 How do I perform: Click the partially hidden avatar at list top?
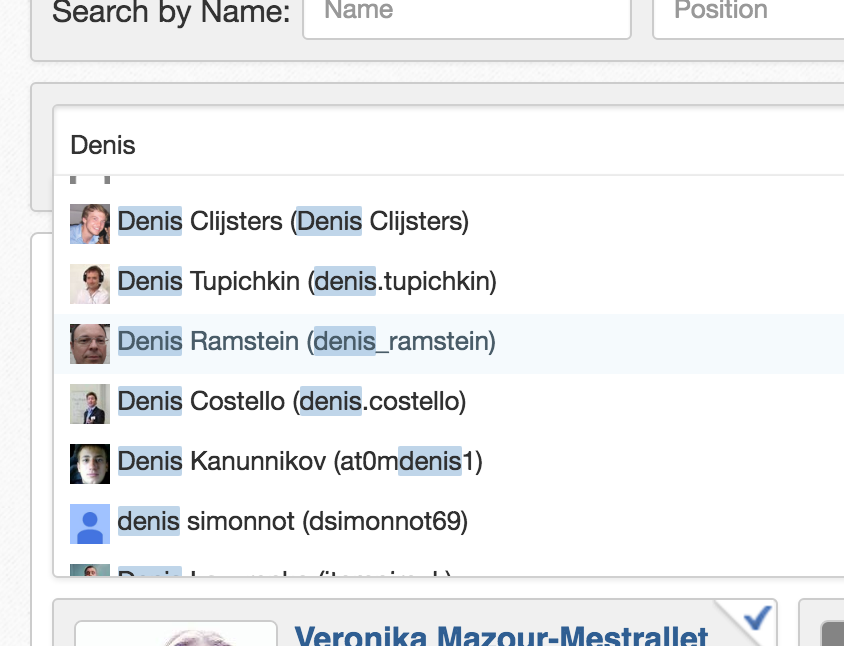90,180
